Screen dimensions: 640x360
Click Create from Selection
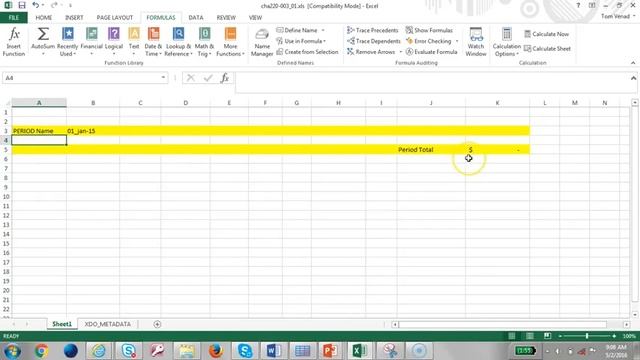[x=307, y=52]
